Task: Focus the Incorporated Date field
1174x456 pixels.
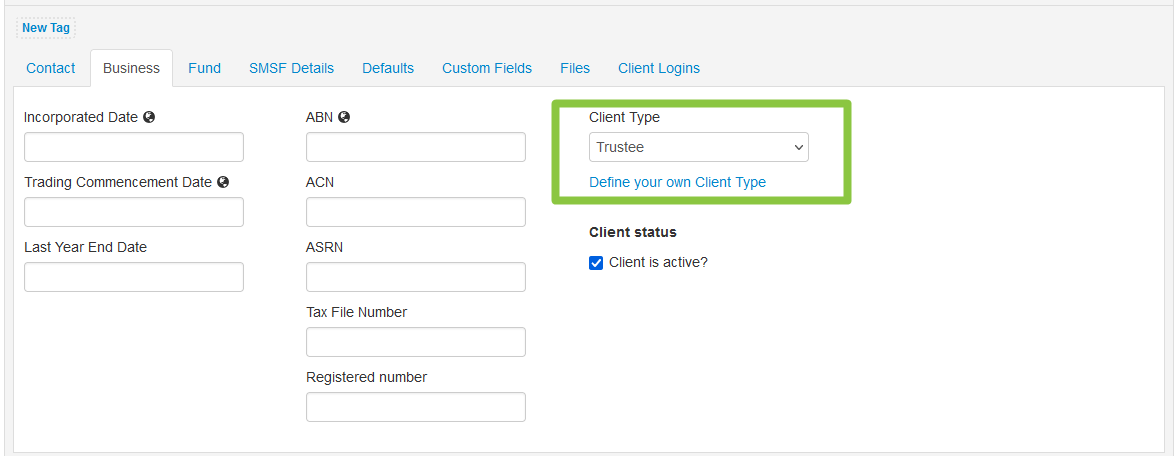Action: pyautogui.click(x=134, y=148)
